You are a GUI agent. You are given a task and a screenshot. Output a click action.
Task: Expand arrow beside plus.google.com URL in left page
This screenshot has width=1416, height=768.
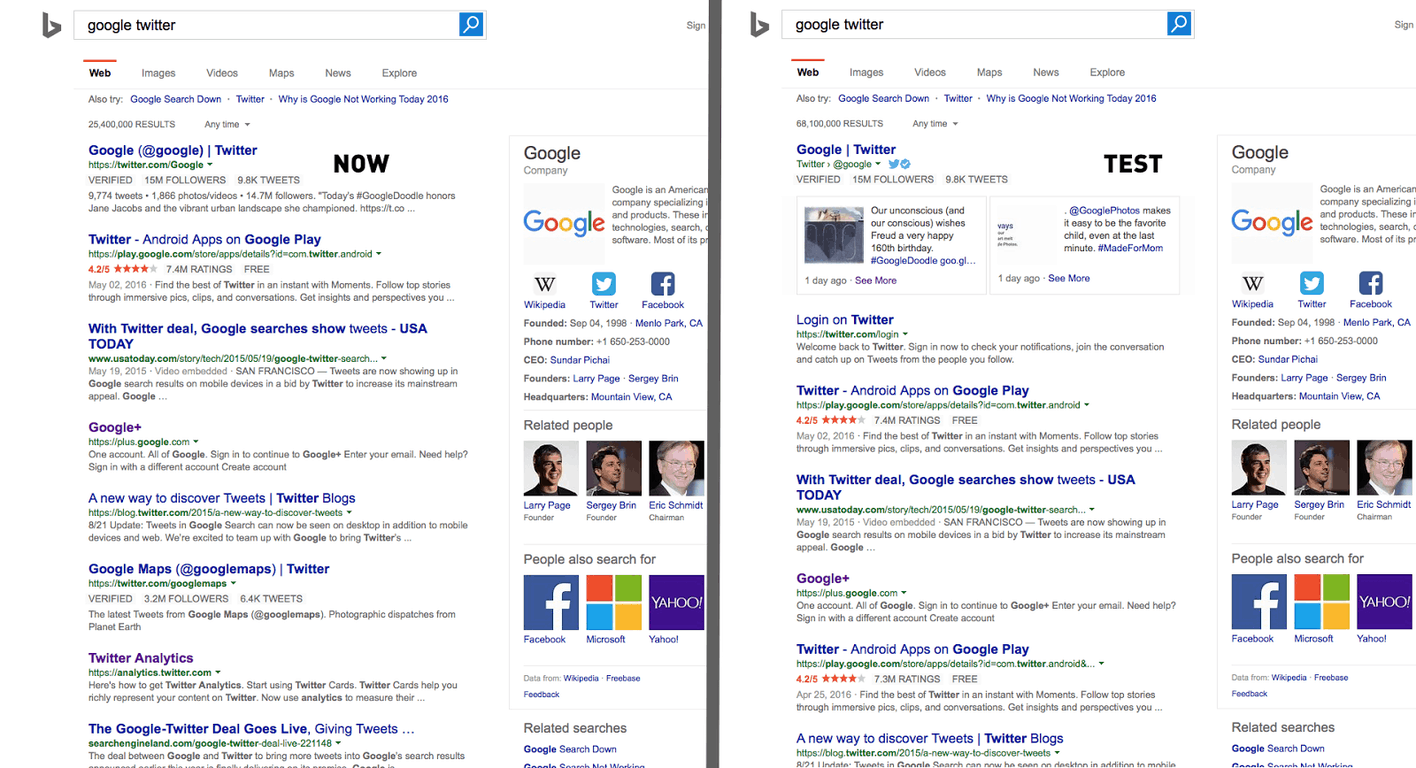(196, 442)
